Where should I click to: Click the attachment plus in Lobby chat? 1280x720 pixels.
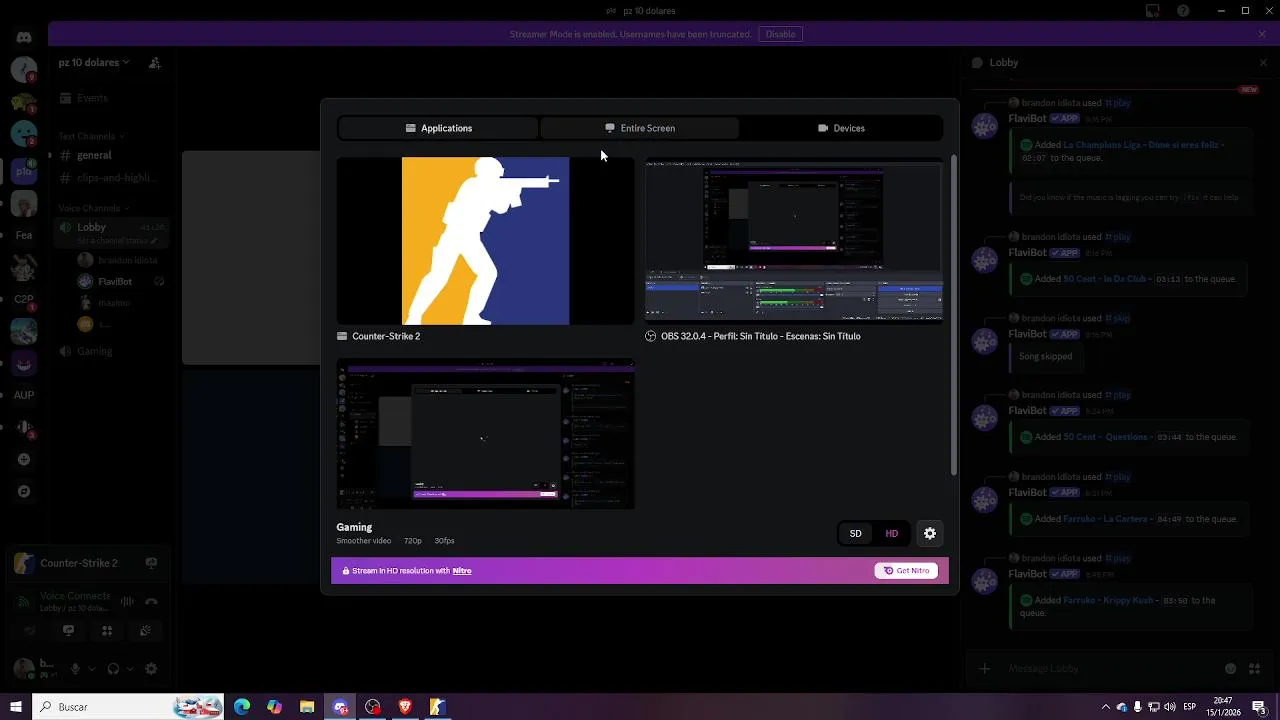tap(985, 669)
